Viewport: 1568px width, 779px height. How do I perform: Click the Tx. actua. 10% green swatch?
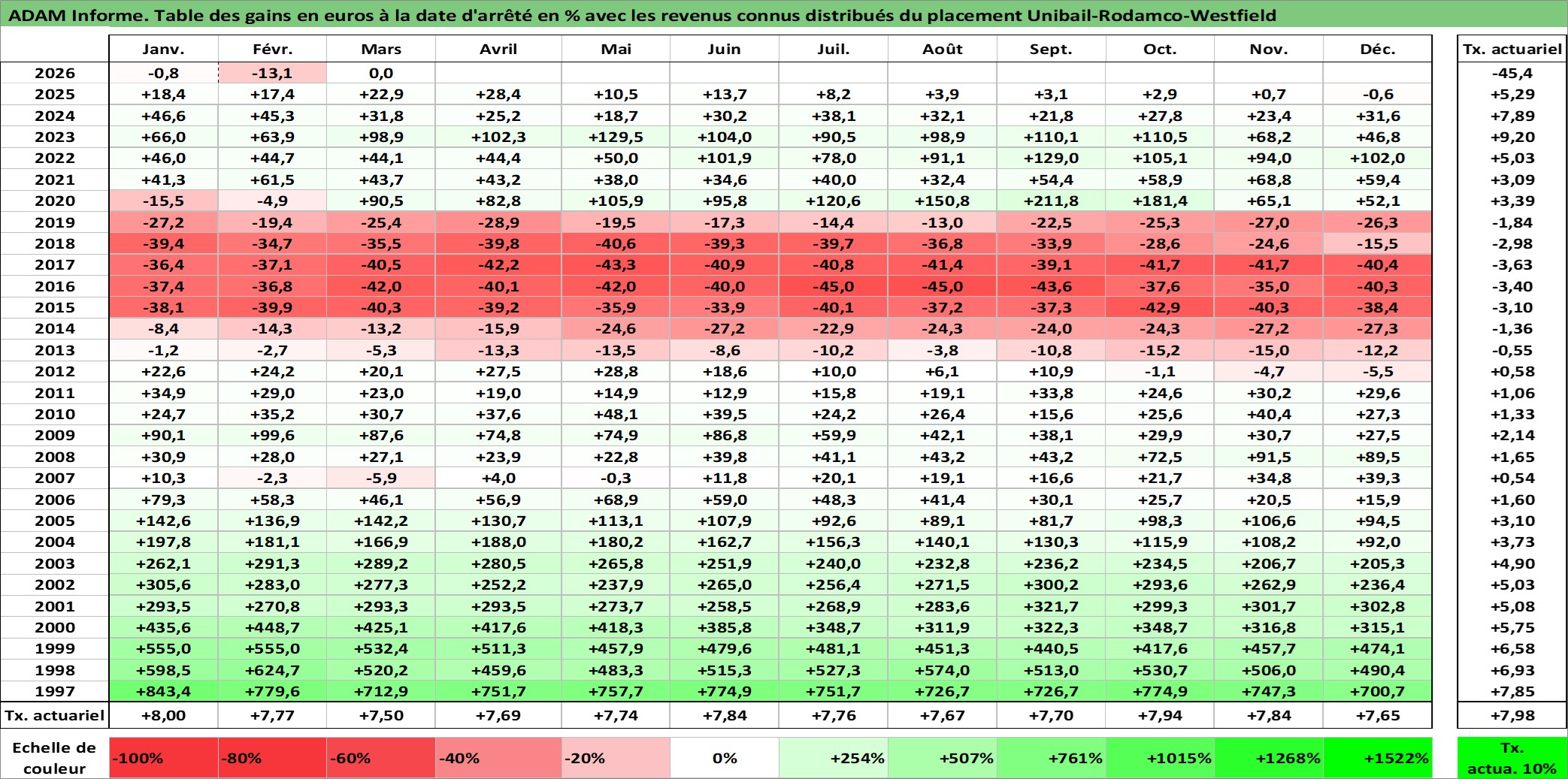(x=1512, y=758)
